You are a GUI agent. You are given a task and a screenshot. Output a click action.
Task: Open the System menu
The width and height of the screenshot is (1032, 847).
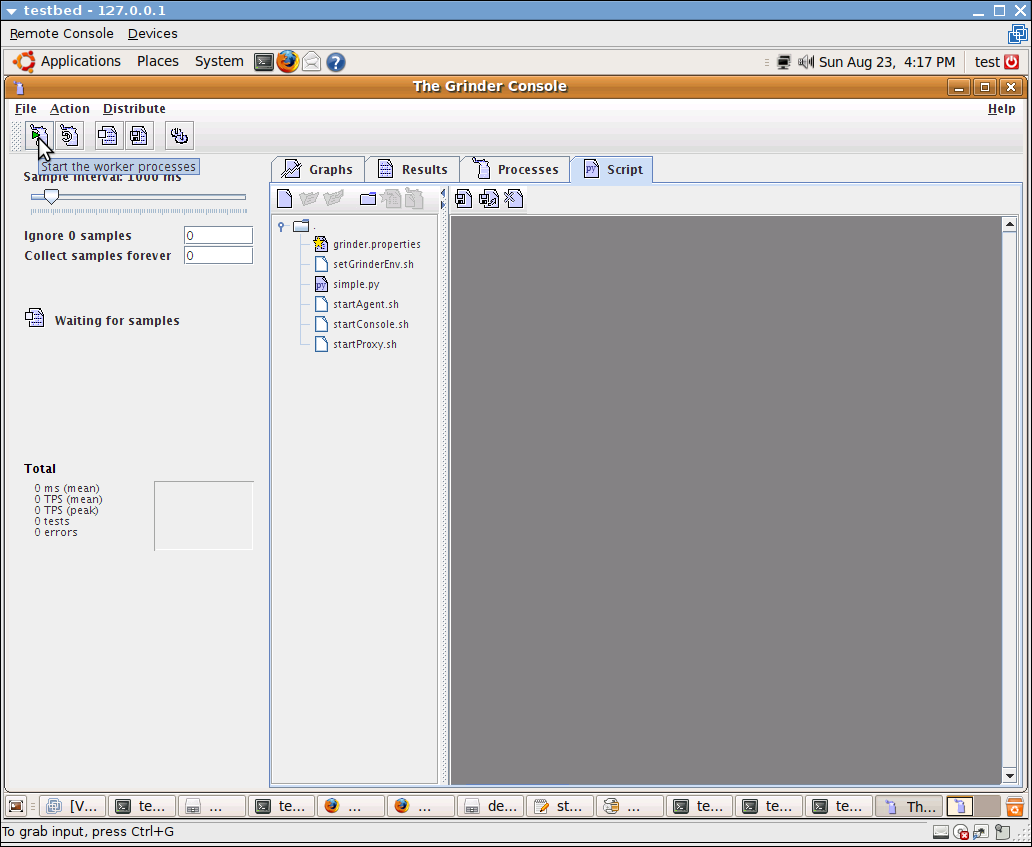tap(219, 61)
